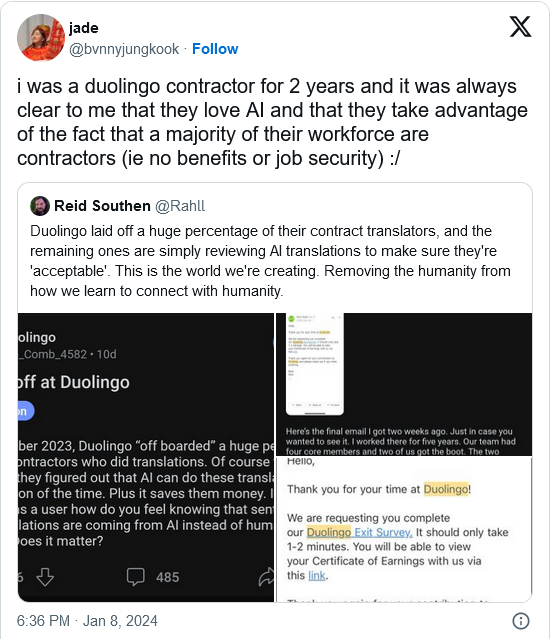Click the share arrow icon in Reddit post
The width and height of the screenshot is (550, 639).
tap(266, 577)
